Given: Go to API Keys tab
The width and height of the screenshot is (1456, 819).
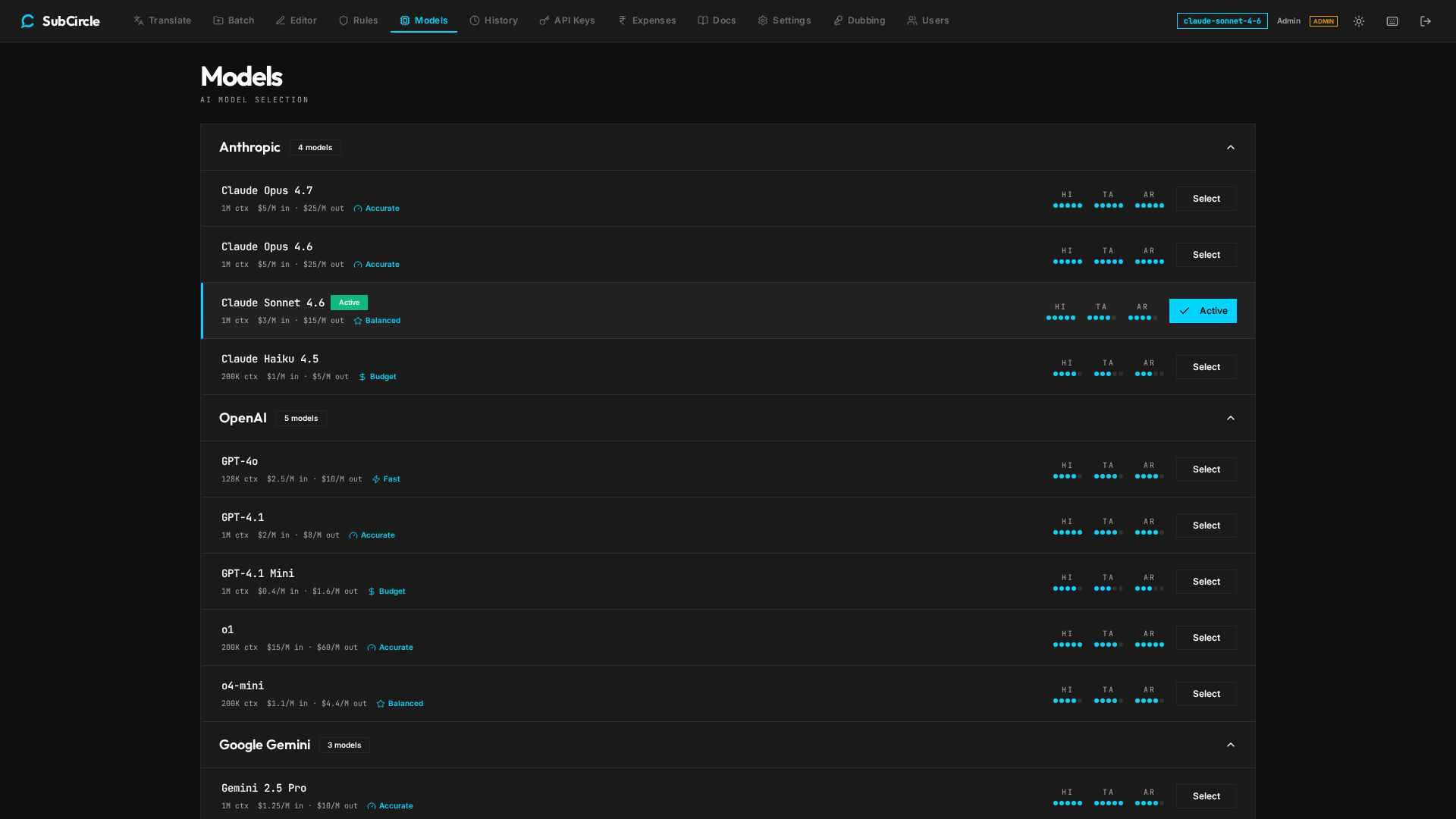Looking at the screenshot, I should pos(567,20).
